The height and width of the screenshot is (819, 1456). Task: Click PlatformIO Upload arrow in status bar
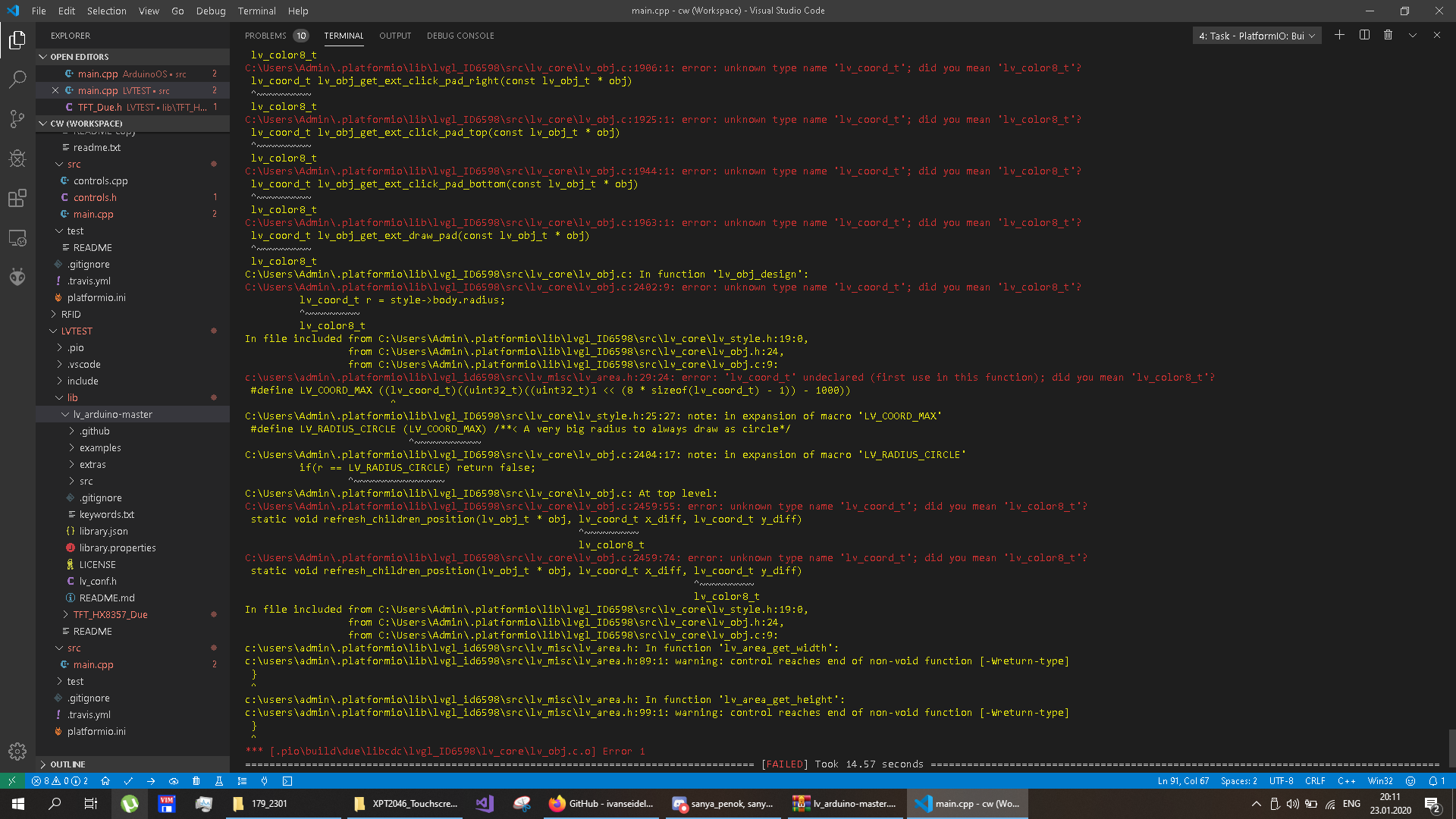(151, 780)
